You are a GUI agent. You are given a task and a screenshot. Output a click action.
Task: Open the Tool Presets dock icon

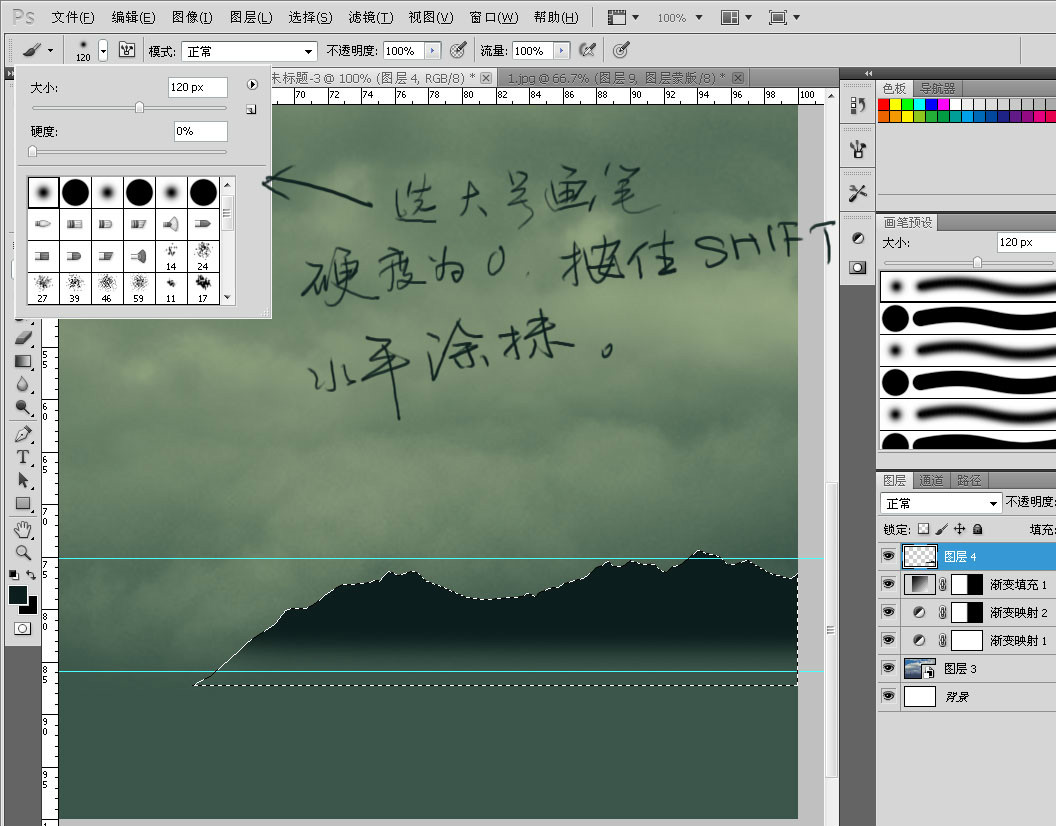click(857, 193)
